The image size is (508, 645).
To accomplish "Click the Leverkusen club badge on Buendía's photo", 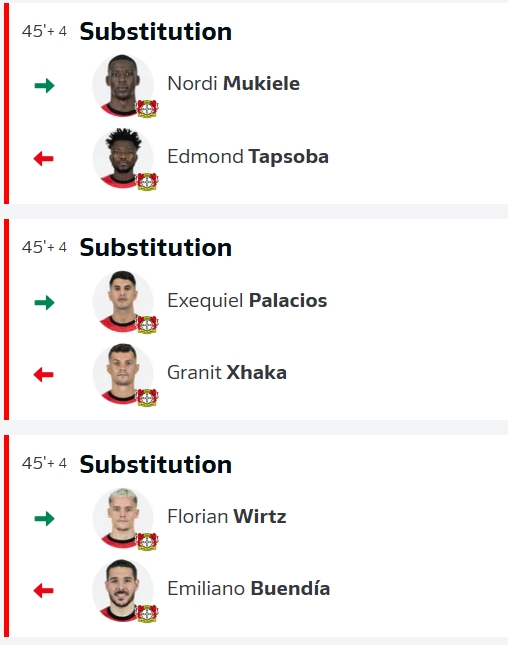I will click(147, 613).
